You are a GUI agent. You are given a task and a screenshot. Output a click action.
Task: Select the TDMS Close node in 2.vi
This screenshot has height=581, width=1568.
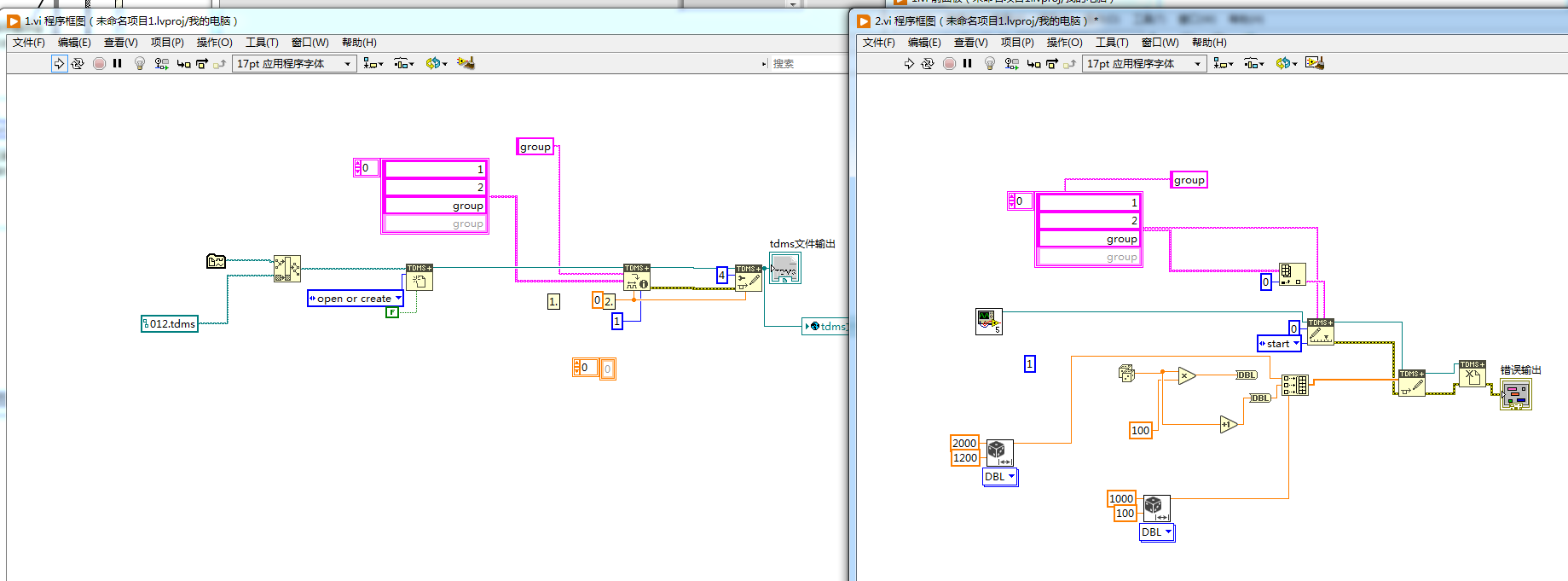click(1472, 374)
